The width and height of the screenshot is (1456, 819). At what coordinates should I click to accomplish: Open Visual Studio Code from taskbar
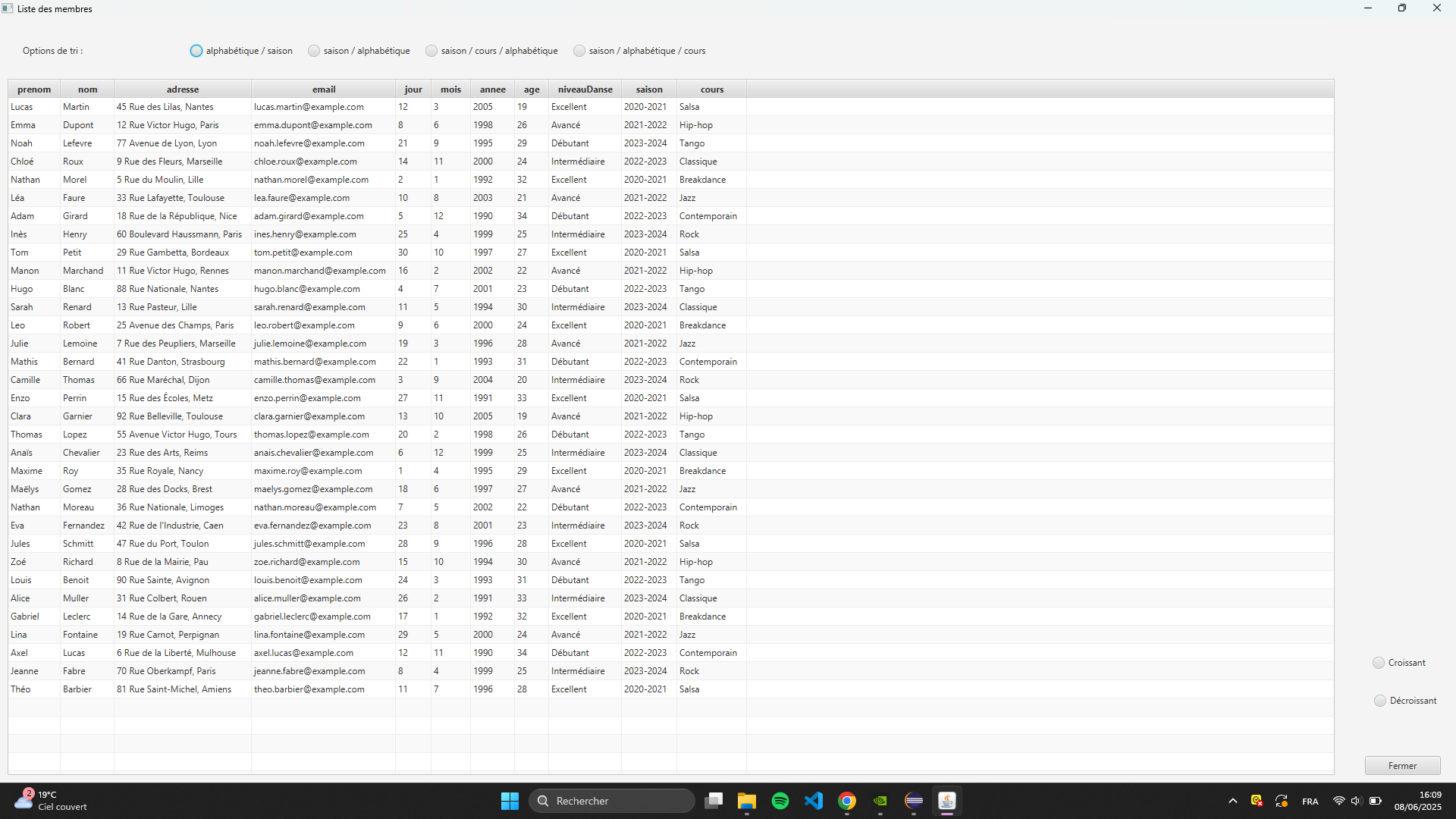(814, 801)
